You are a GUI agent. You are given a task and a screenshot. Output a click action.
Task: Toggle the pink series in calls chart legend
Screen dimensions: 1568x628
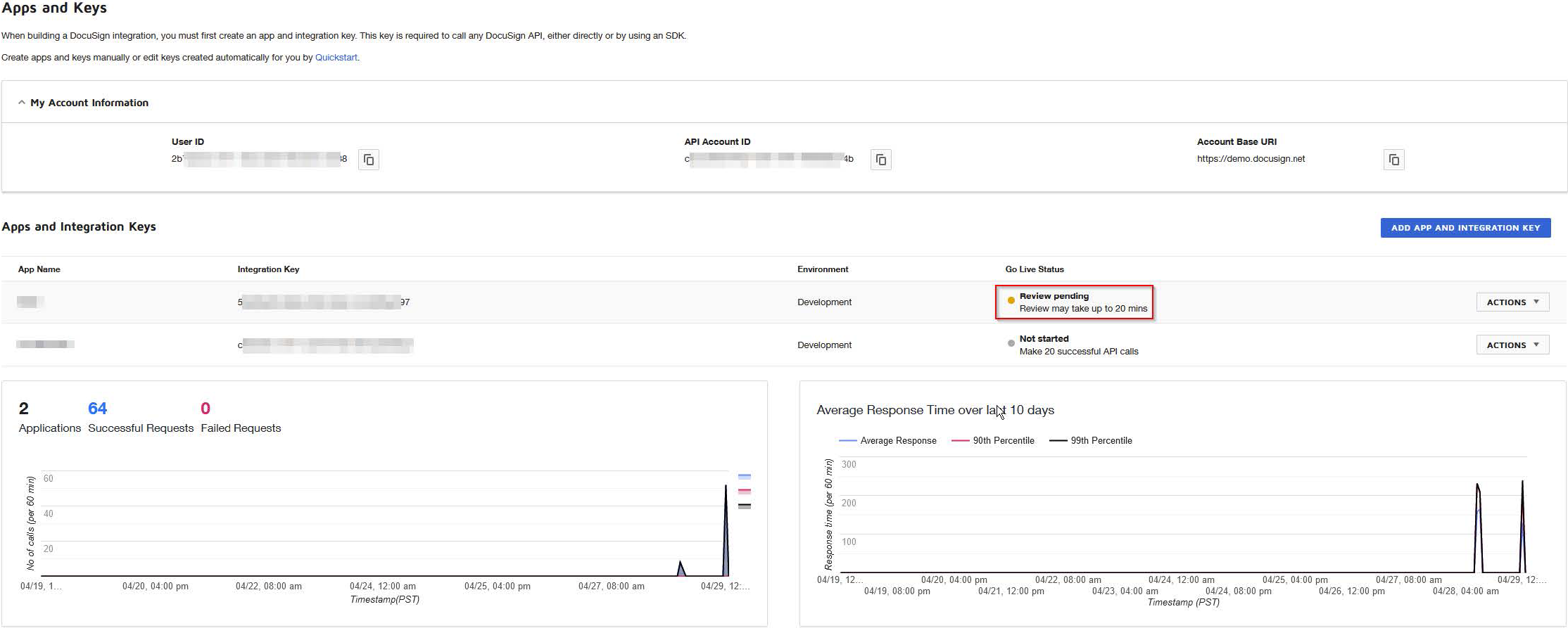[744, 492]
